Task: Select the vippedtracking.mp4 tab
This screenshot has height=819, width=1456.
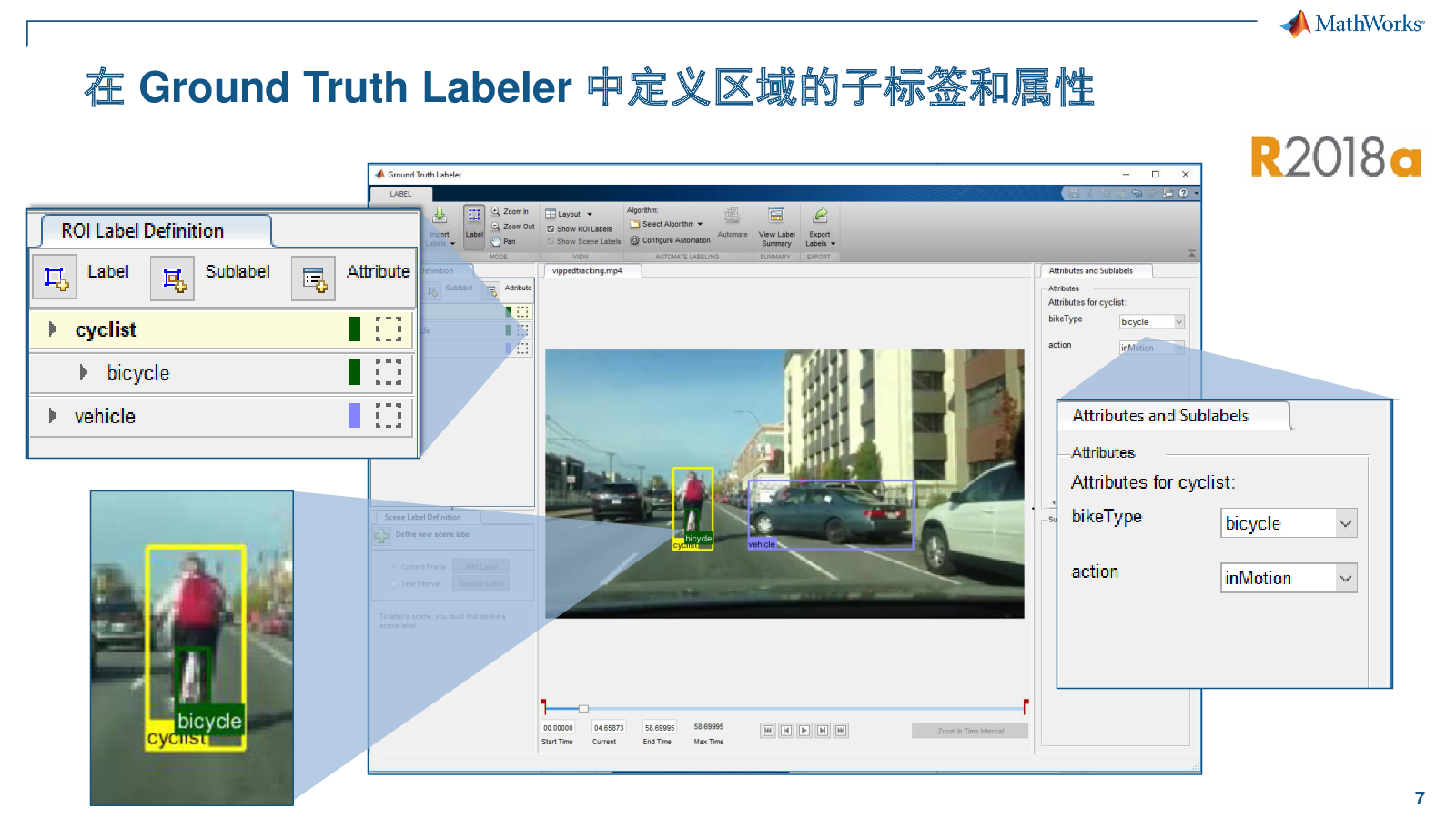Action: click(587, 271)
